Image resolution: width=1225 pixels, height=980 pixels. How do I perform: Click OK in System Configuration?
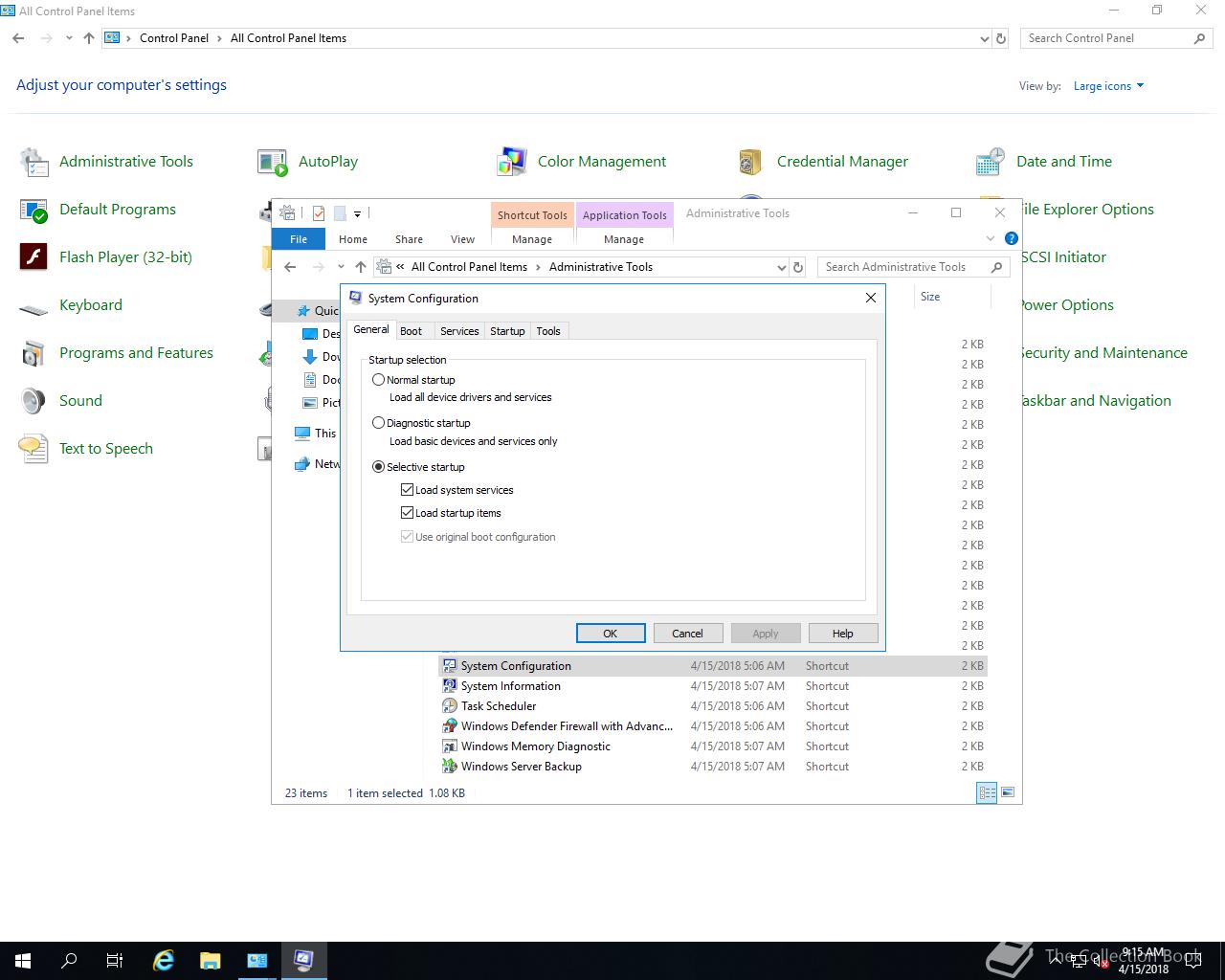[611, 634]
